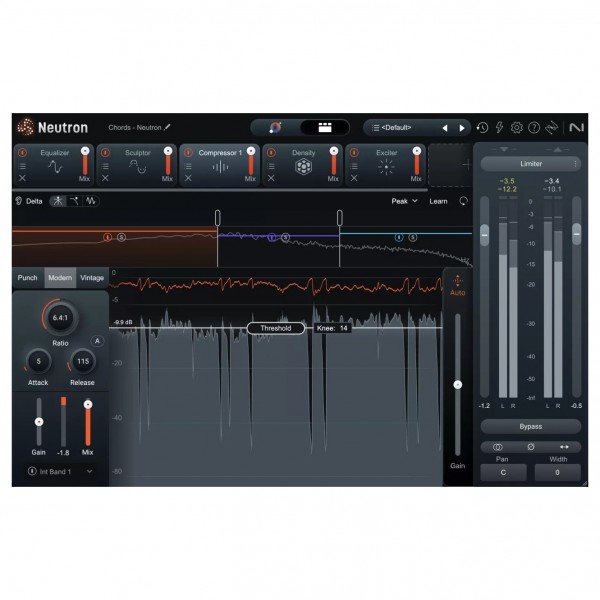Toggle the Equalizer module power button
The image size is (600, 600).
click(x=23, y=153)
